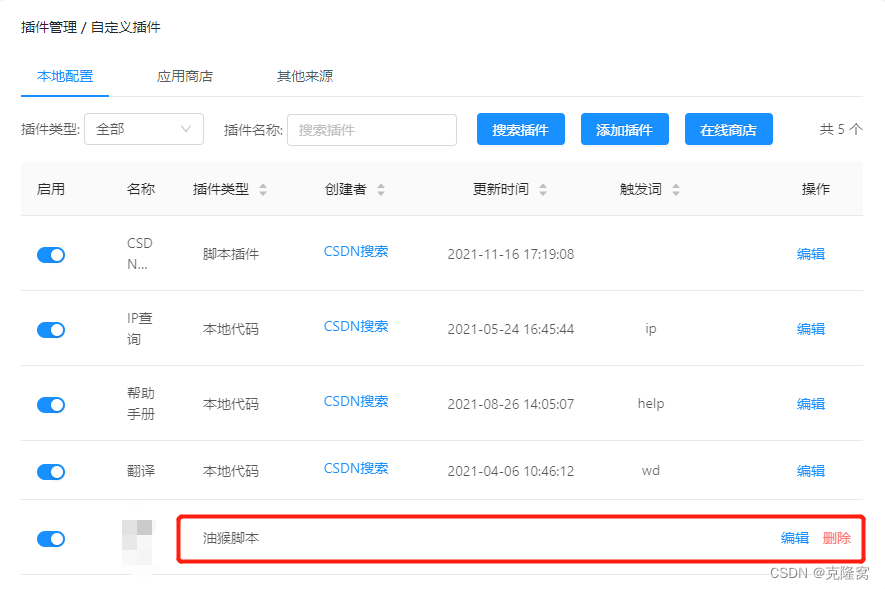Sort by the 插件类型 column arrows
Viewport: 885px width, 589px height.
(263, 189)
